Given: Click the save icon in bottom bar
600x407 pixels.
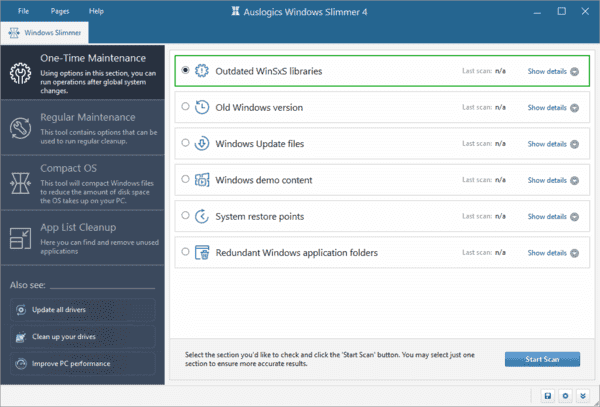Looking at the screenshot, I should click(548, 396).
